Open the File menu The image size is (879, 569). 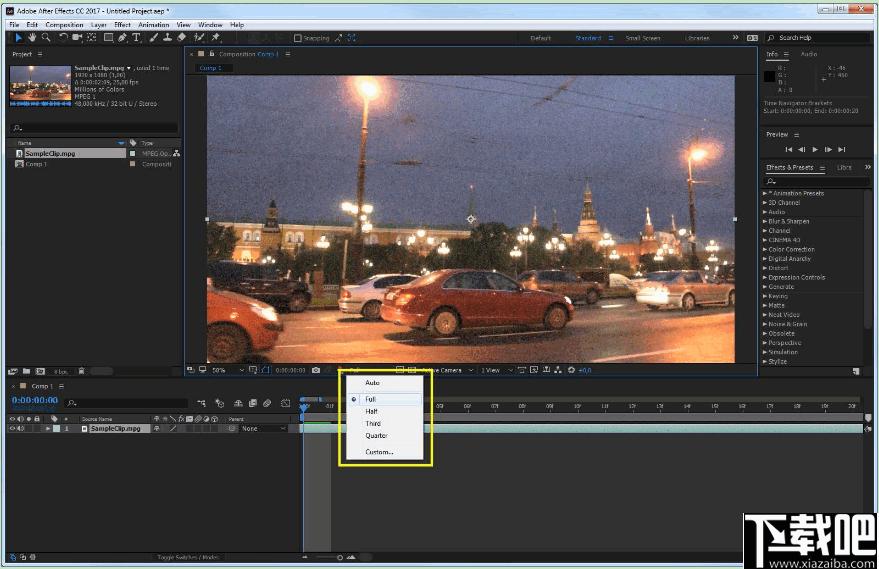[14, 25]
